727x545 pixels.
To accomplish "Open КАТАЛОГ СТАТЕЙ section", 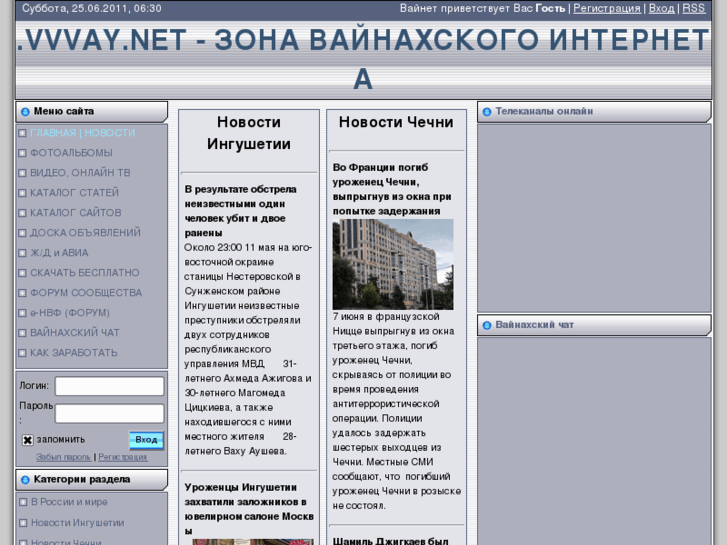I will [x=75, y=193].
